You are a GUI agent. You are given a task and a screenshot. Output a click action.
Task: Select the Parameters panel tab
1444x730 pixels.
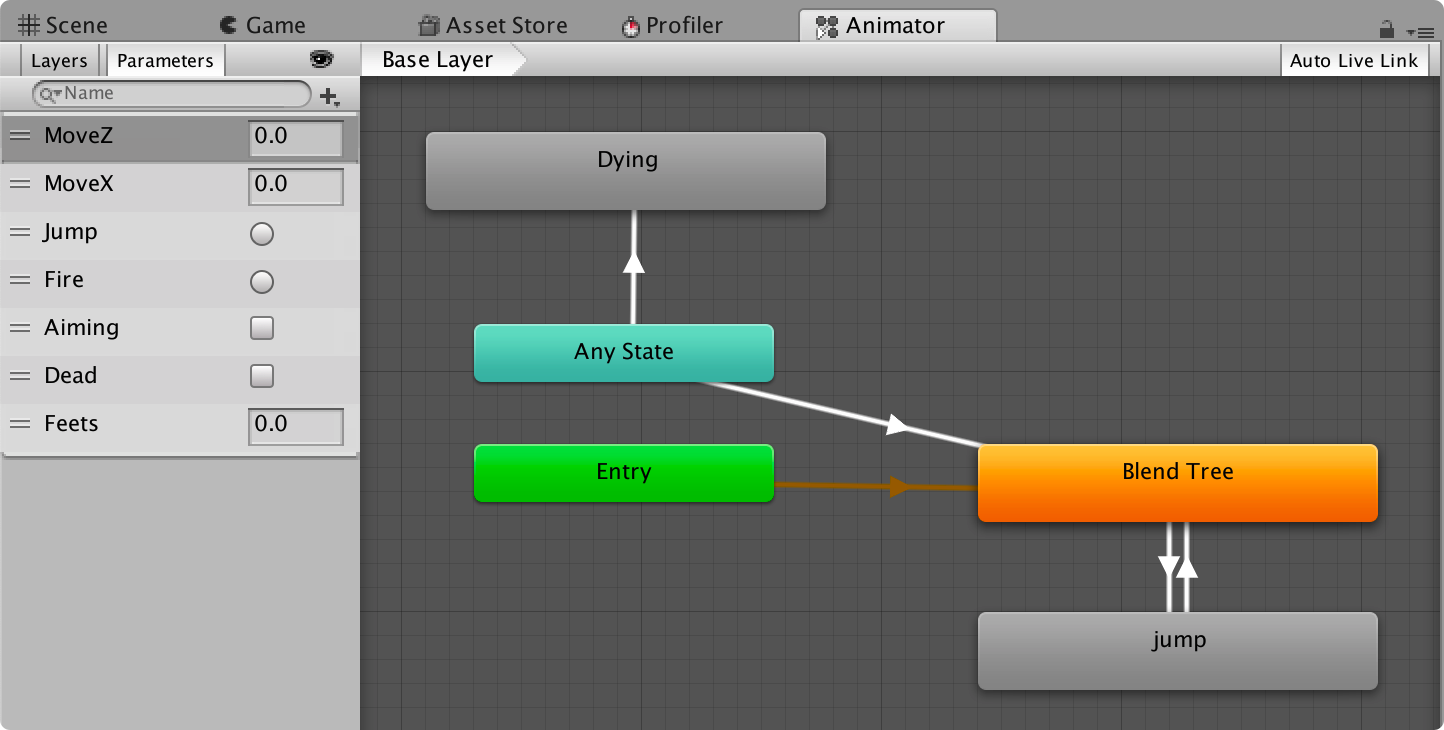(x=165, y=61)
